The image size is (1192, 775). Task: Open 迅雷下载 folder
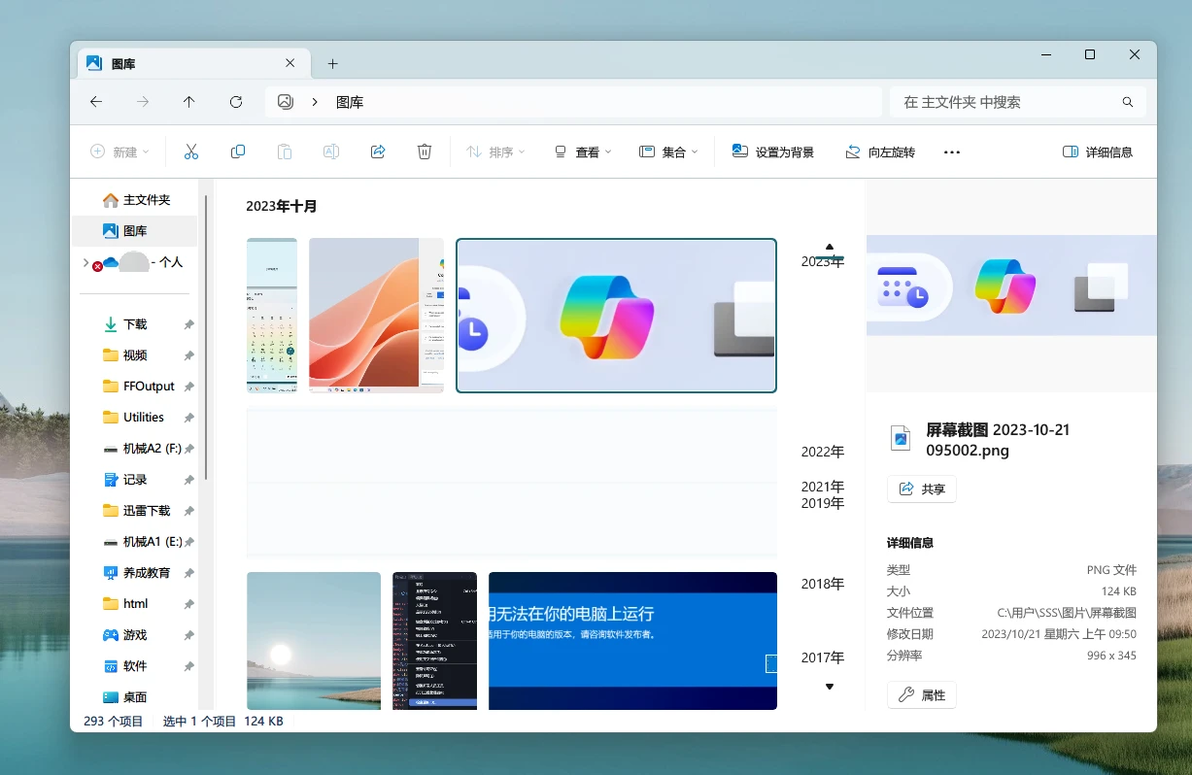point(135,511)
